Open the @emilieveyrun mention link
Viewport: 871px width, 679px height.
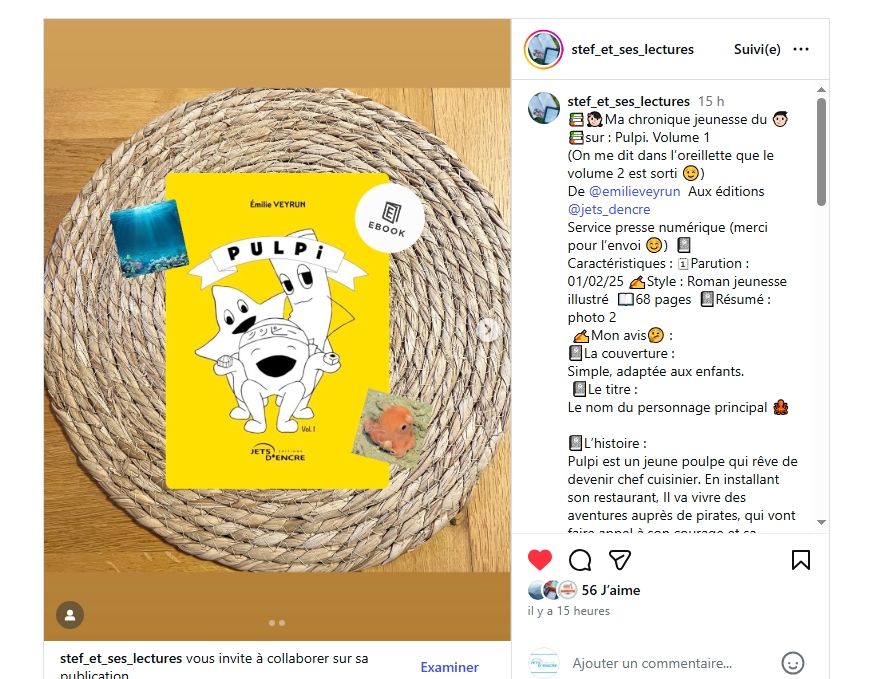[634, 192]
